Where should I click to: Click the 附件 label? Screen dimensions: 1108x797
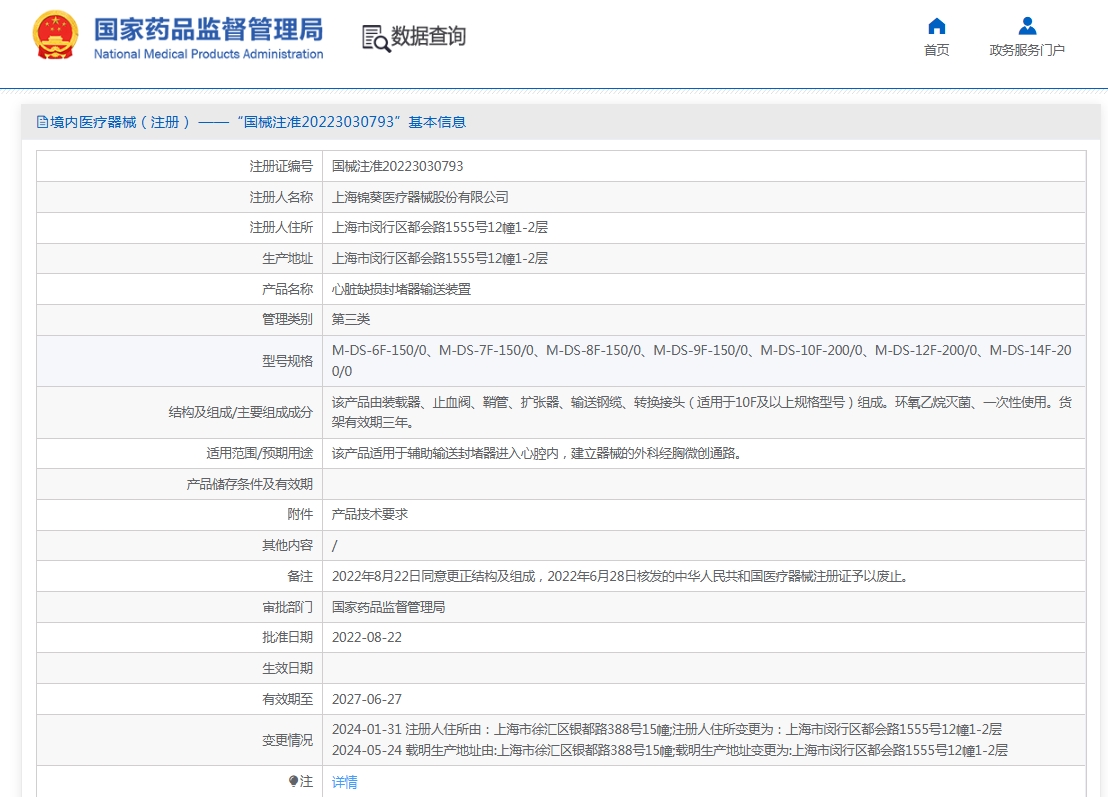click(x=300, y=514)
